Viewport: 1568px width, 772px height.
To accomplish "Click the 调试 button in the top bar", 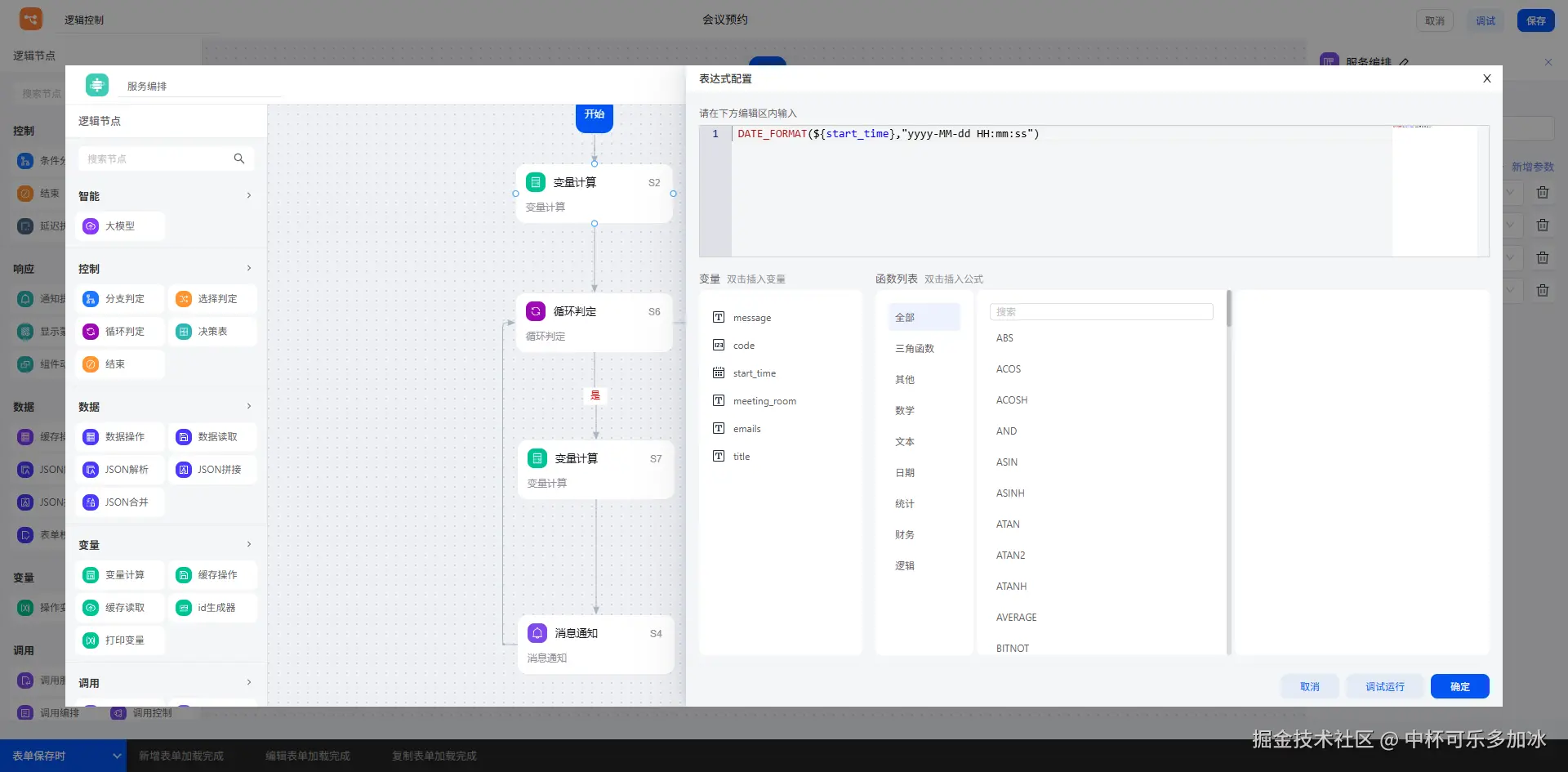I will pos(1486,20).
